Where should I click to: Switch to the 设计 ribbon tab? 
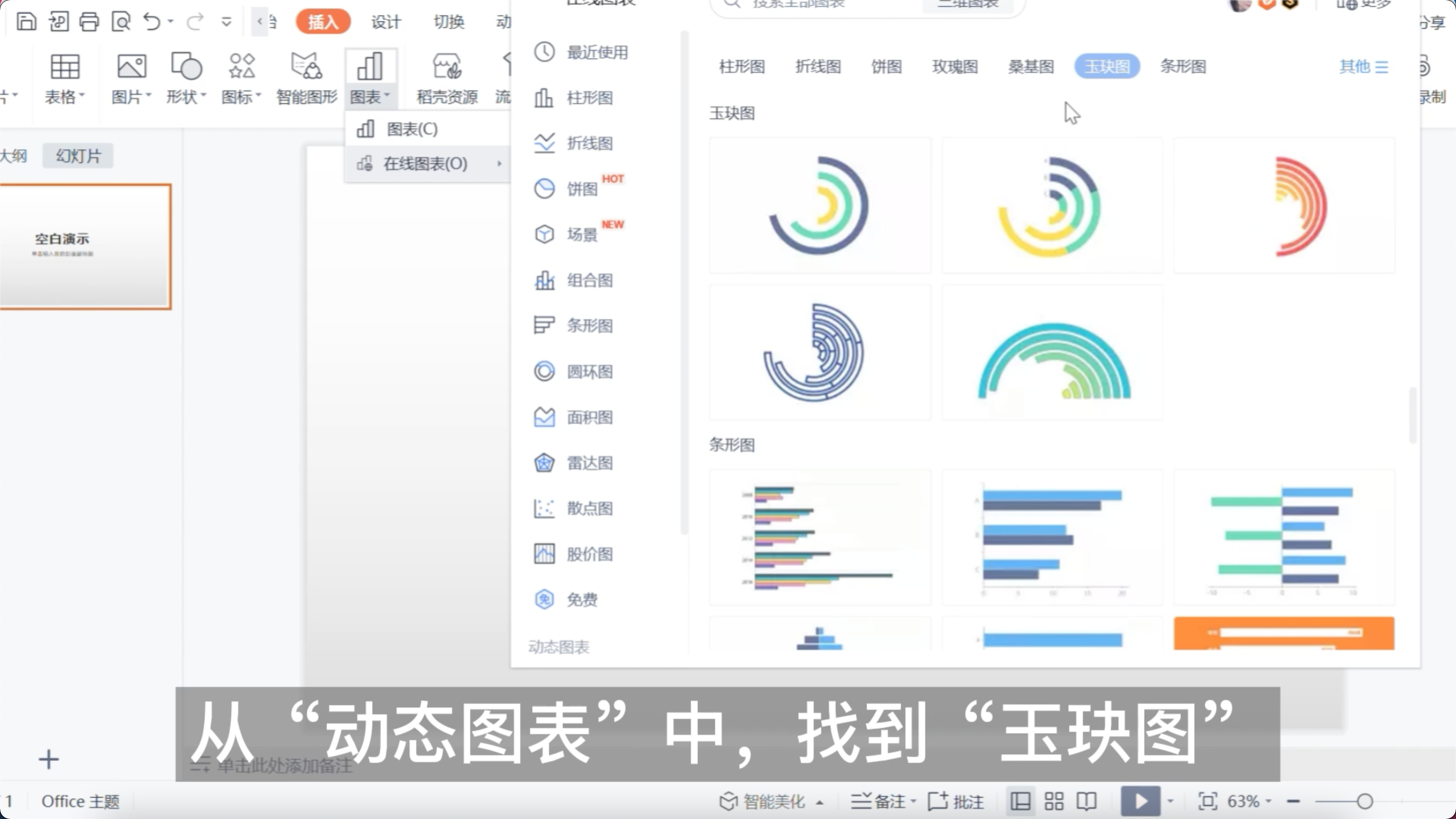pyautogui.click(x=386, y=22)
